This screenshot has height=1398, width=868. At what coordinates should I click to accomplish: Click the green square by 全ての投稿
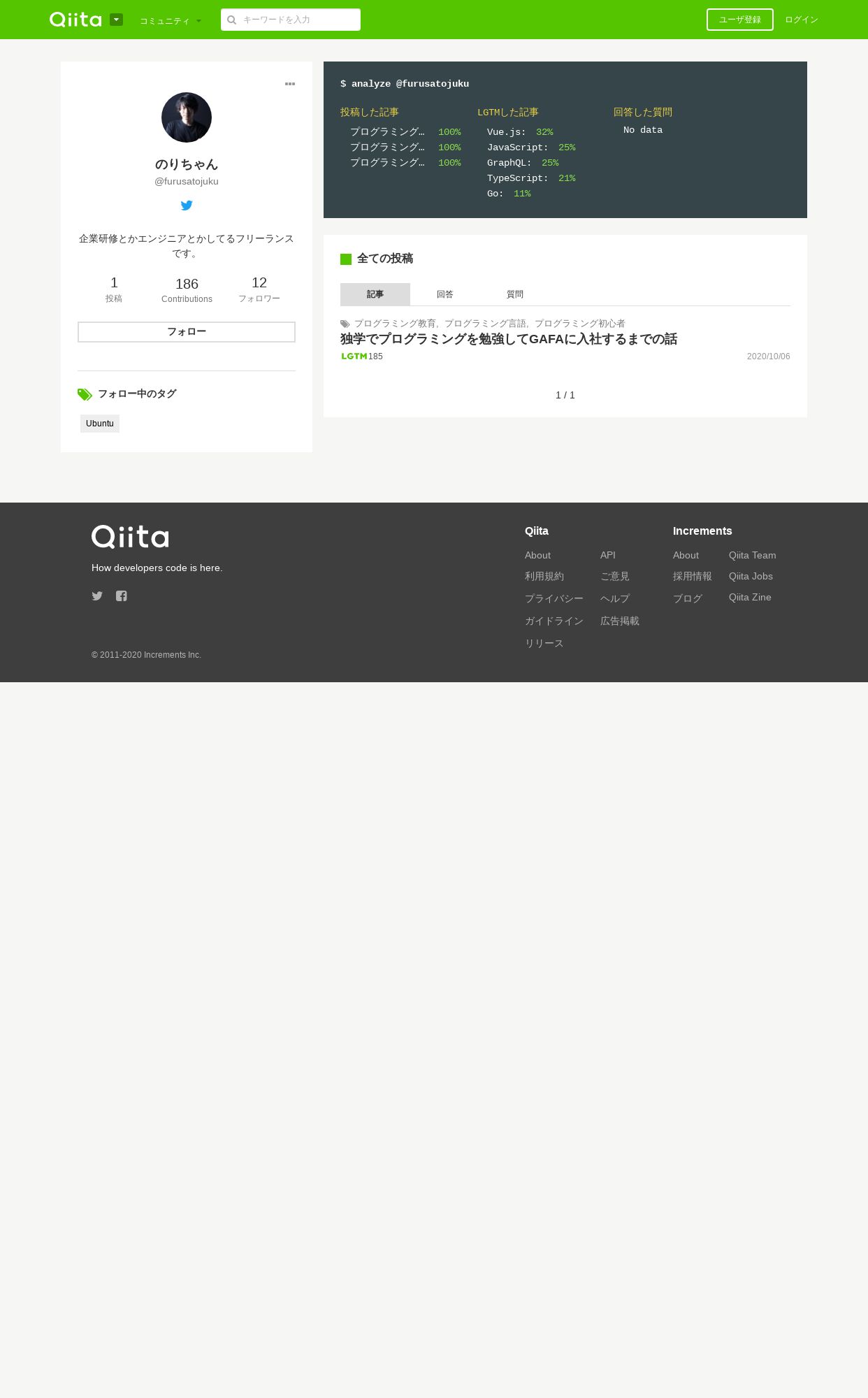pyautogui.click(x=346, y=259)
